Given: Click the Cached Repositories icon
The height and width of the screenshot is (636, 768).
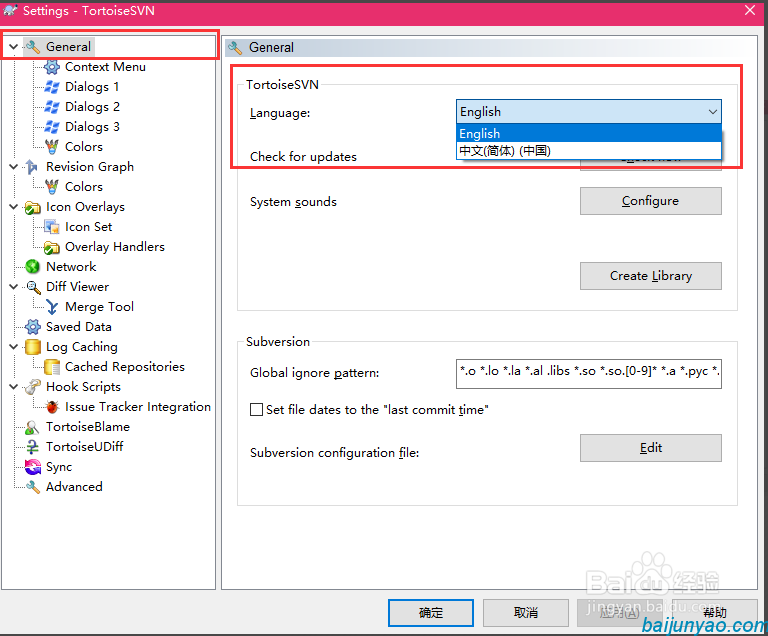Looking at the screenshot, I should (x=52, y=367).
